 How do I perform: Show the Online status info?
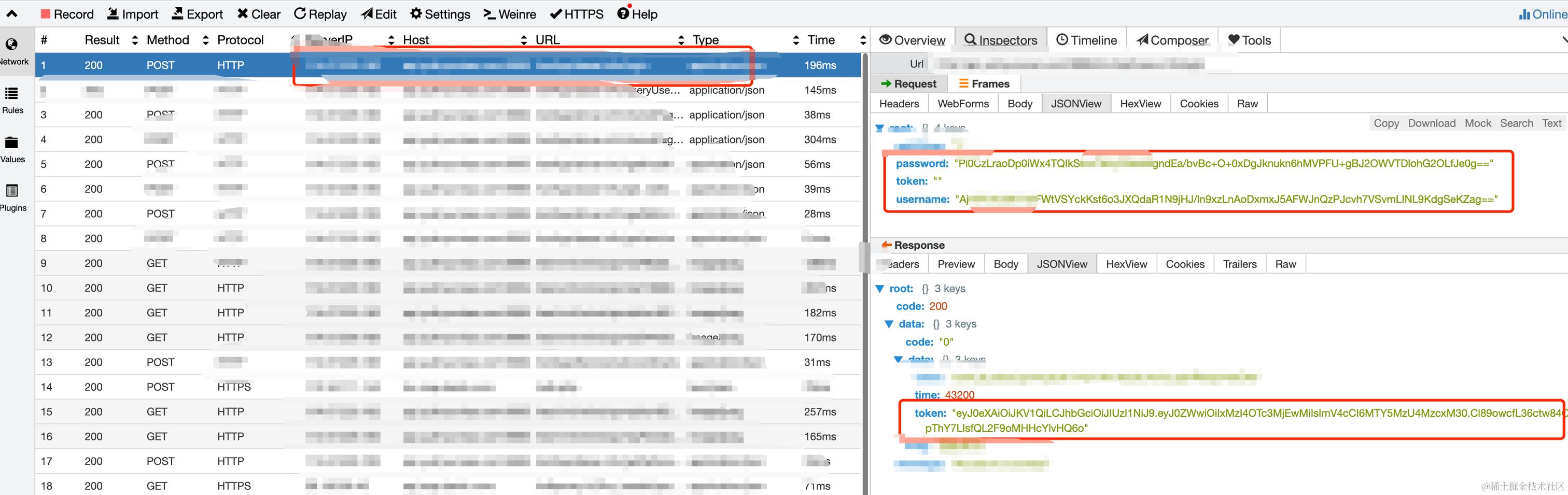[x=1543, y=13]
